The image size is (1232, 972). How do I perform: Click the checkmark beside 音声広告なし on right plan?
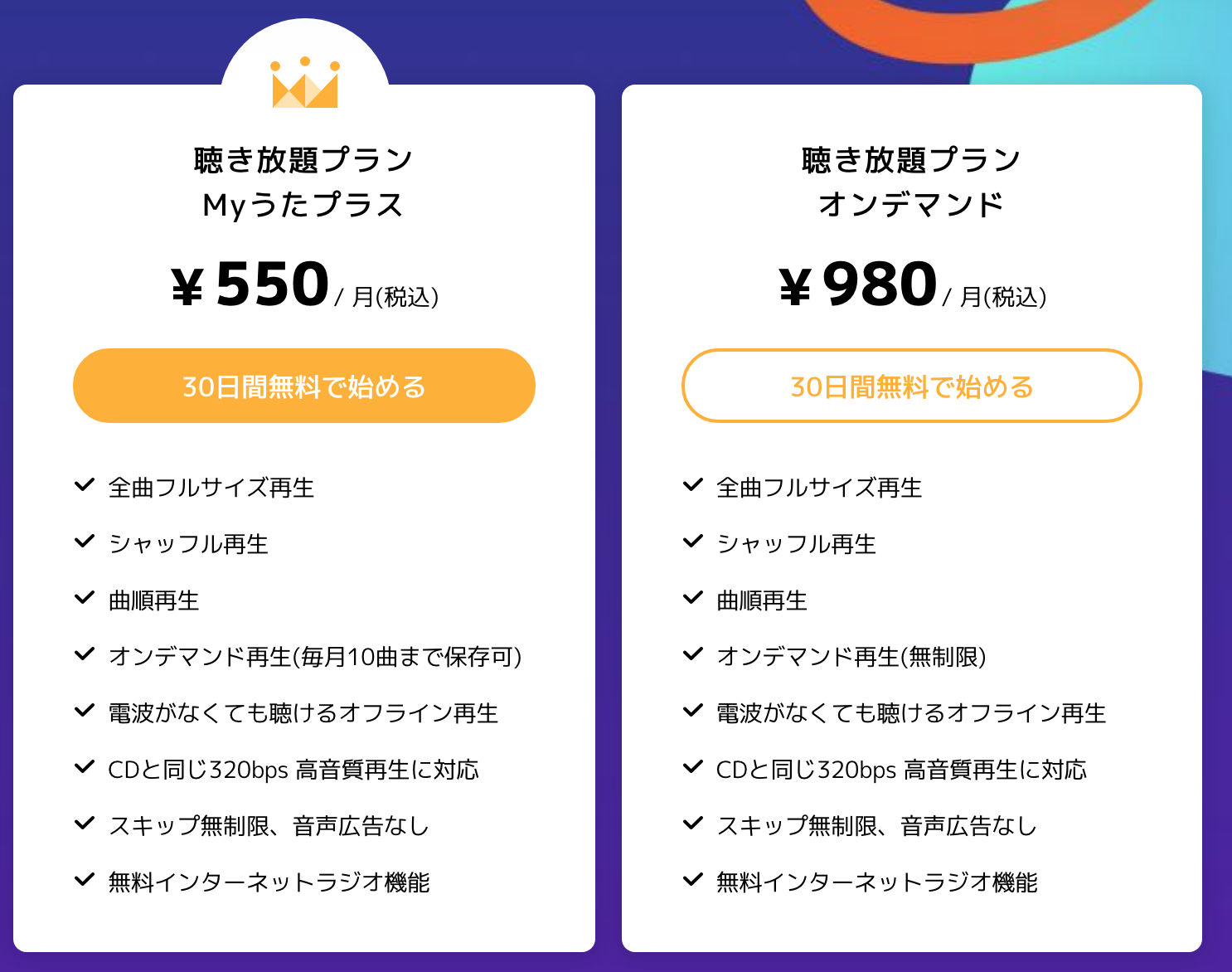[x=692, y=824]
